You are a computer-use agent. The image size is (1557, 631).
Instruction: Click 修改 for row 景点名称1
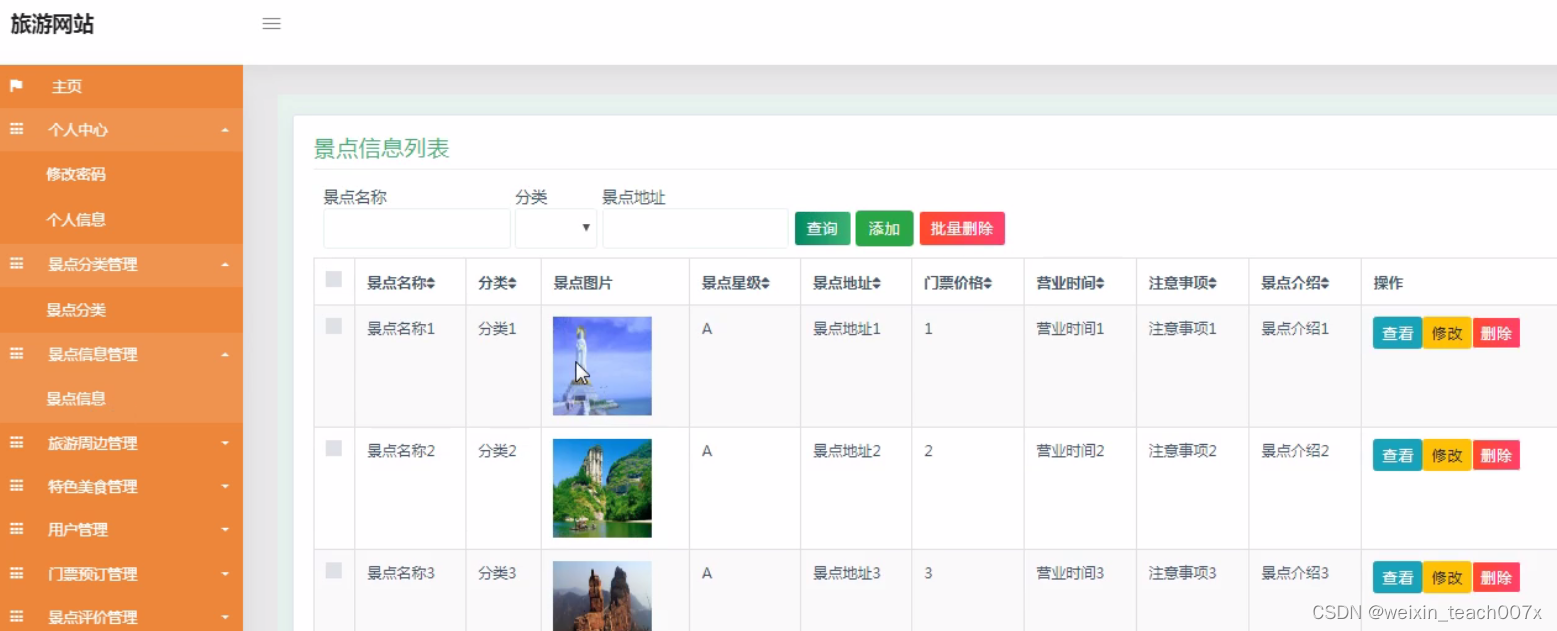coord(1447,333)
